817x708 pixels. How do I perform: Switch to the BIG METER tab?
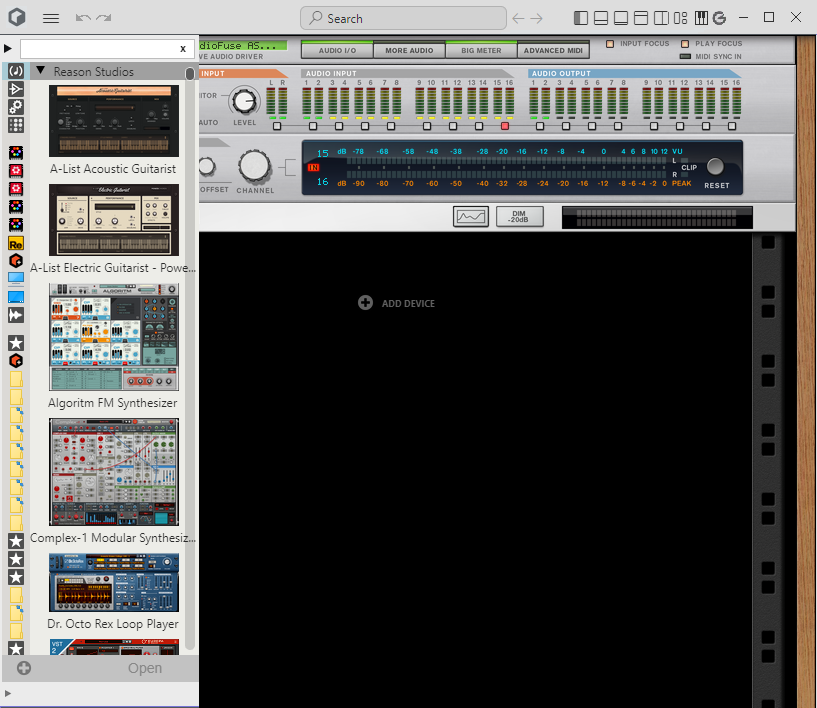click(481, 50)
